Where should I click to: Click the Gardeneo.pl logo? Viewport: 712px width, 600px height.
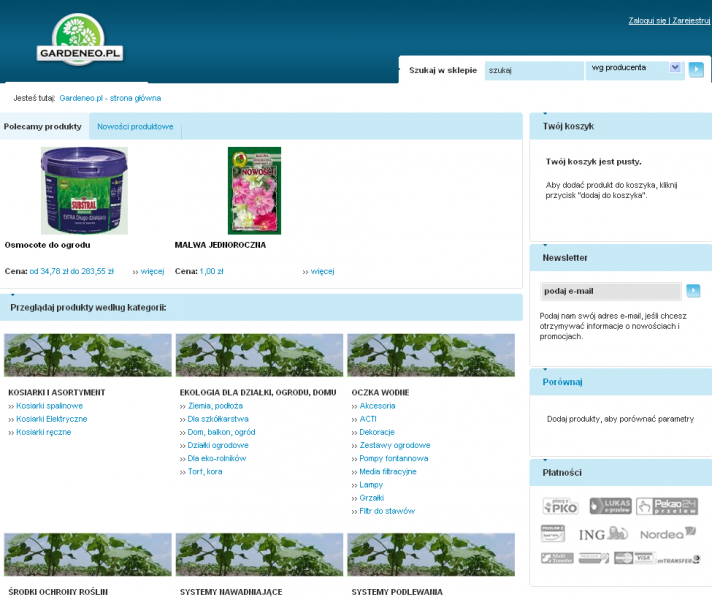coord(79,41)
